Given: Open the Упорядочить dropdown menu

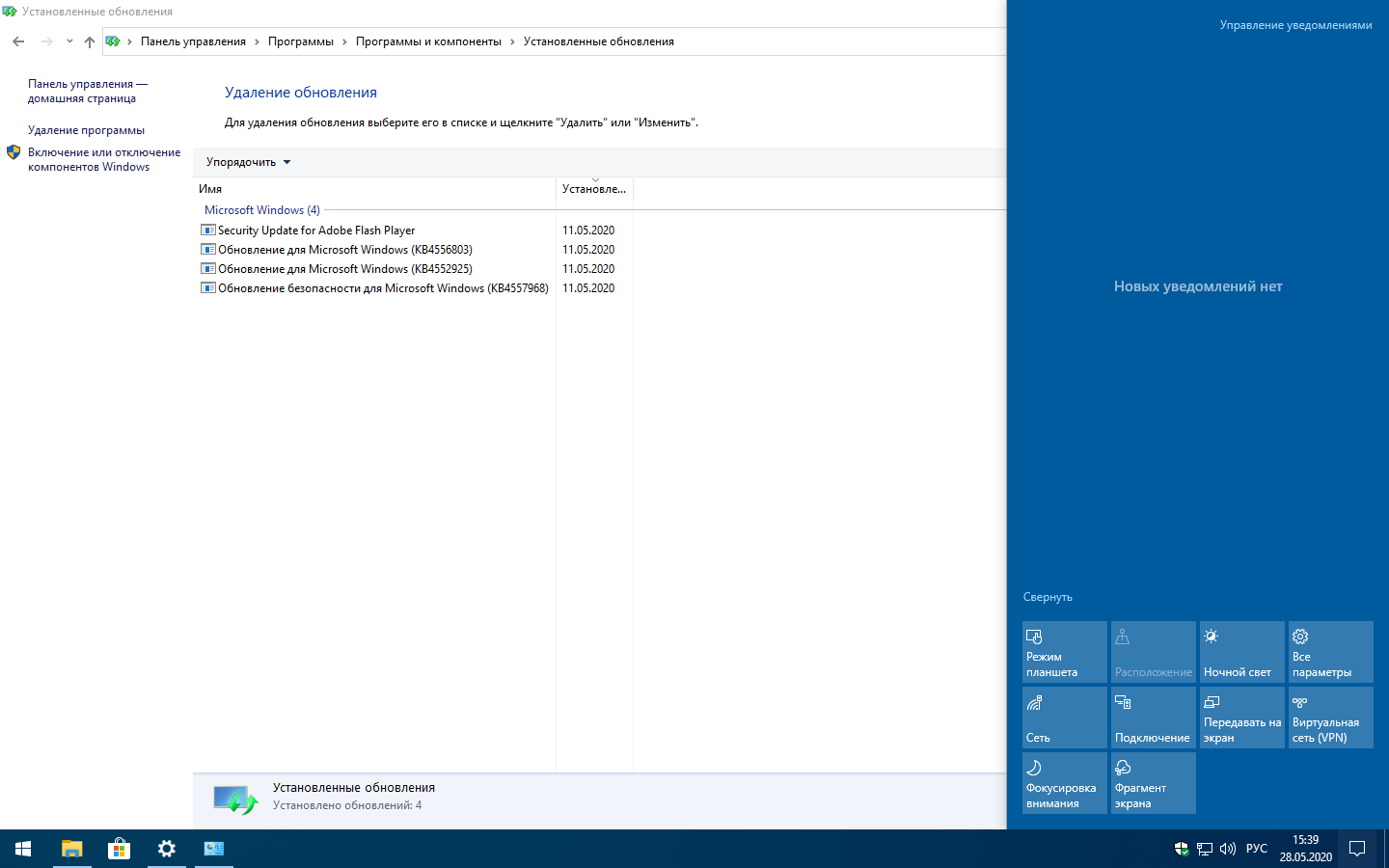Looking at the screenshot, I should (248, 162).
